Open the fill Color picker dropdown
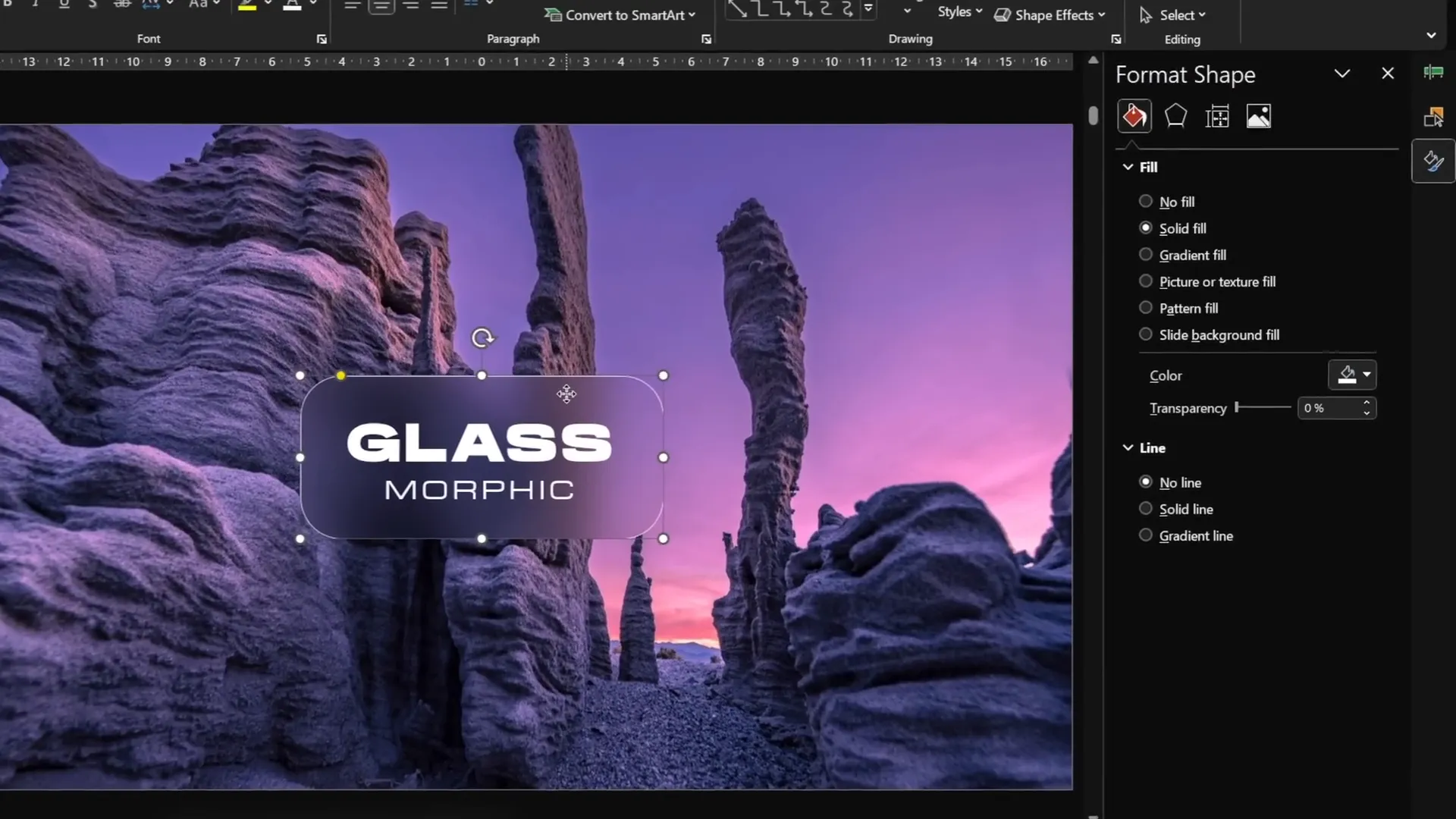Image resolution: width=1456 pixels, height=819 pixels. (1352, 375)
